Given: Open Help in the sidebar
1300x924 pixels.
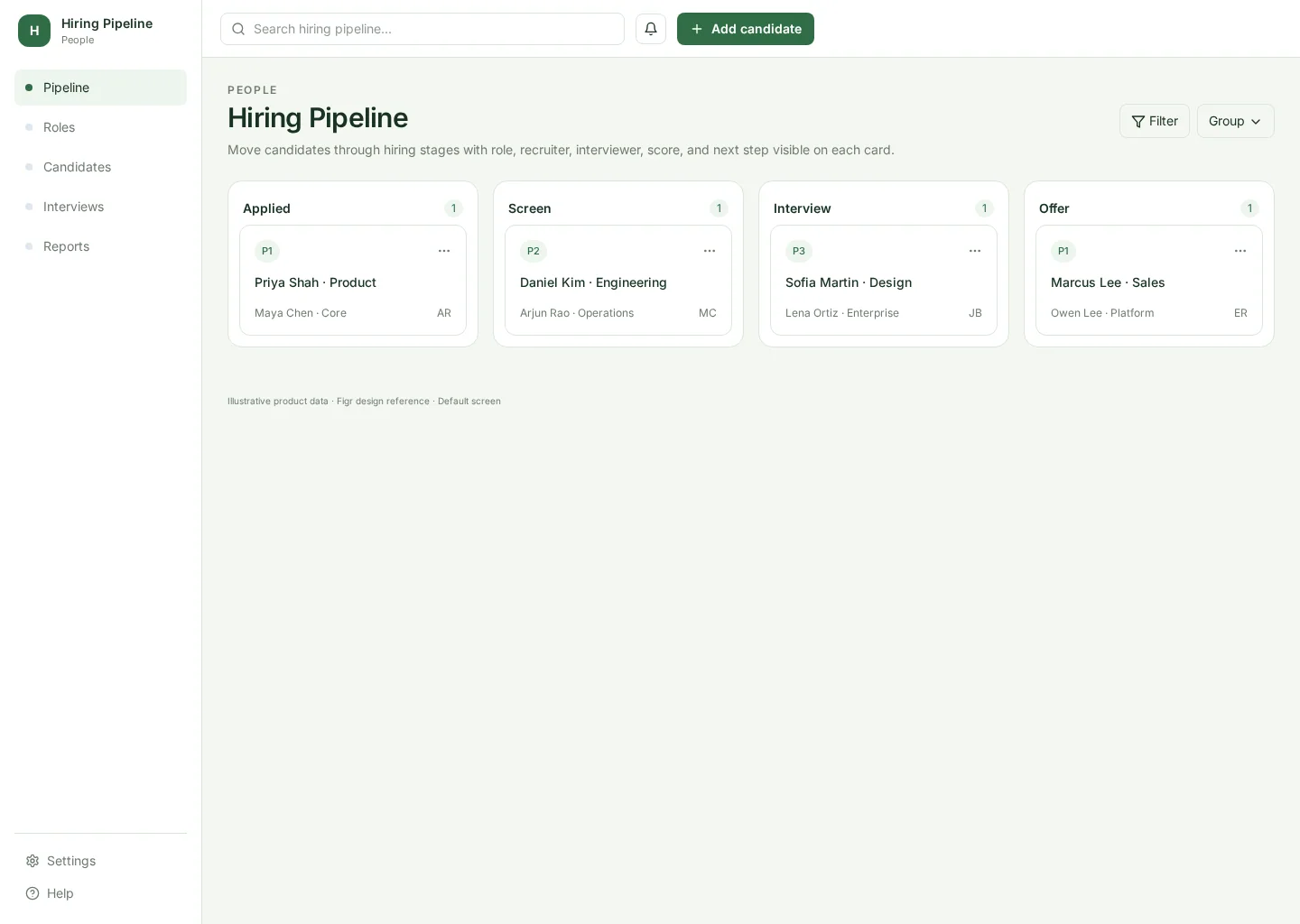Looking at the screenshot, I should tap(100, 893).
